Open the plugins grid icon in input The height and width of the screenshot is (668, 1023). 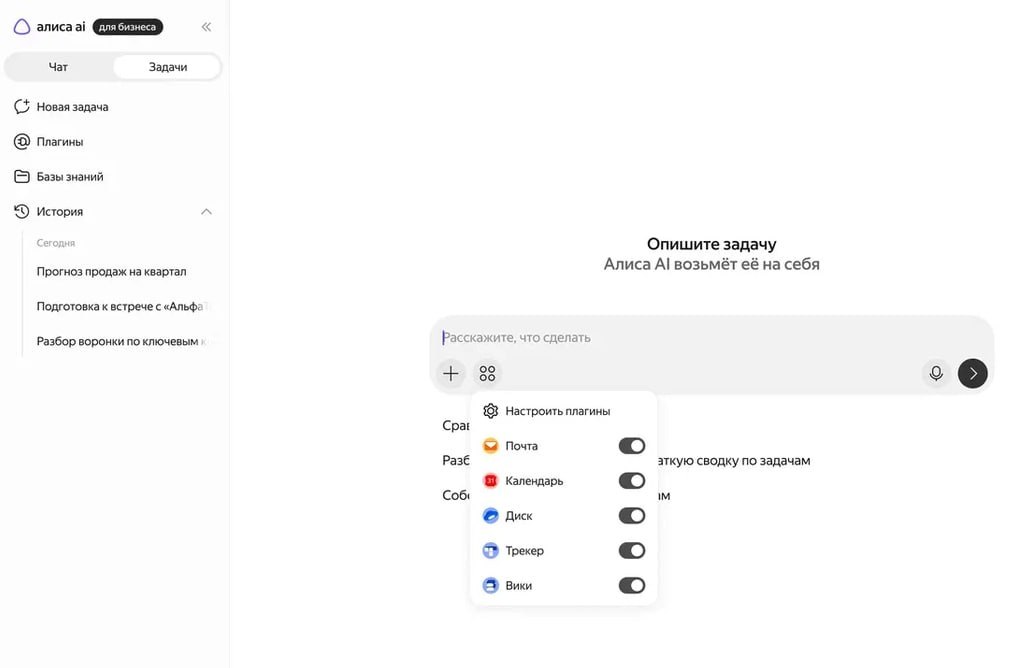[487, 374]
